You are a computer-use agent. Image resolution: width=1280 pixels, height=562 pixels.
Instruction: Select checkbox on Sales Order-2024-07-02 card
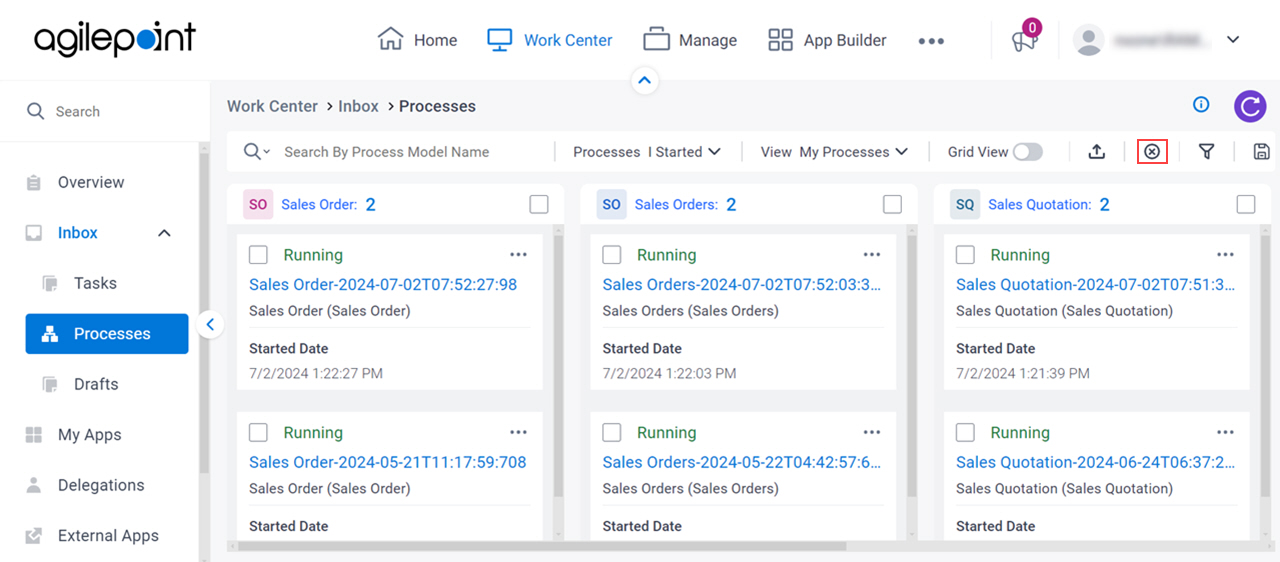pos(258,255)
